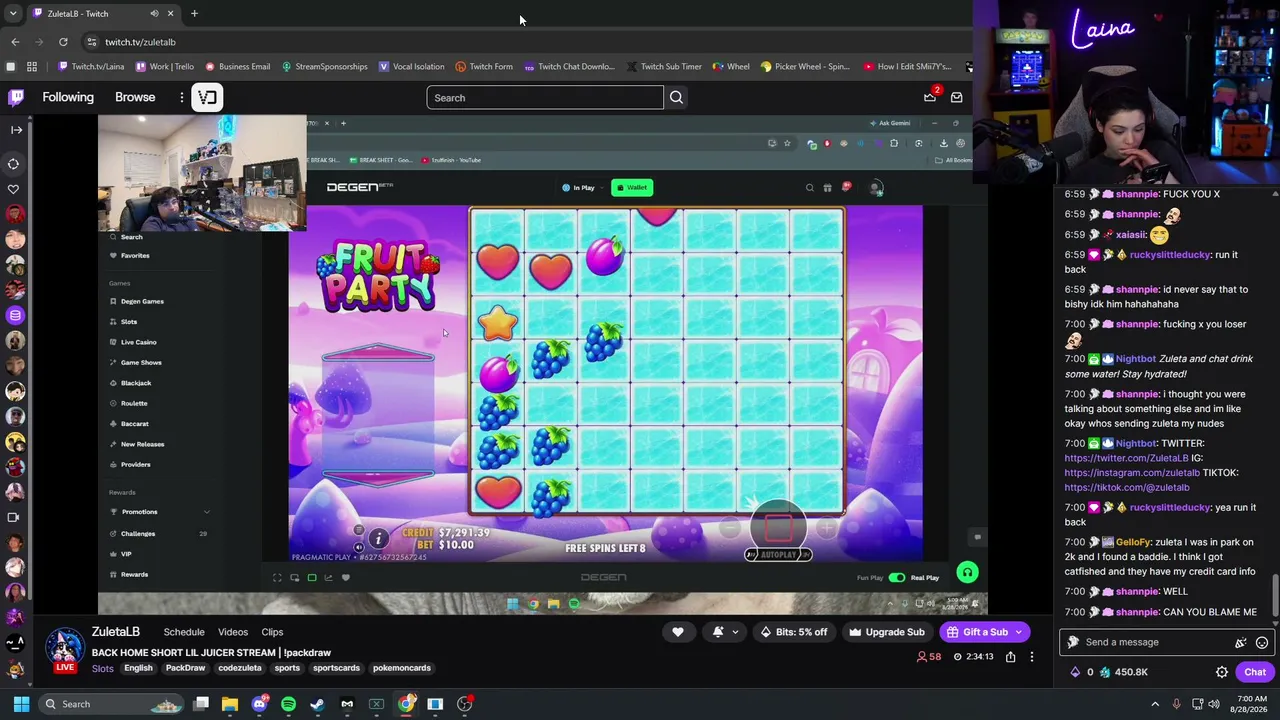Screen dimensions: 1280x720
Task: Open Twitch whispers inbox icon
Action: [956, 97]
